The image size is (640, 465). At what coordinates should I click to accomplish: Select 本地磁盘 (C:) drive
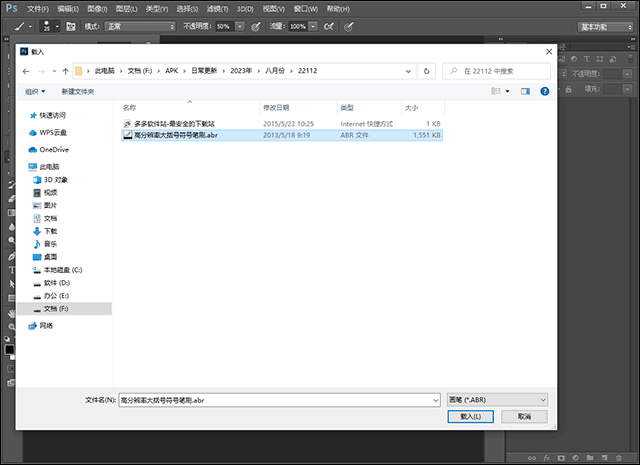coord(63,270)
